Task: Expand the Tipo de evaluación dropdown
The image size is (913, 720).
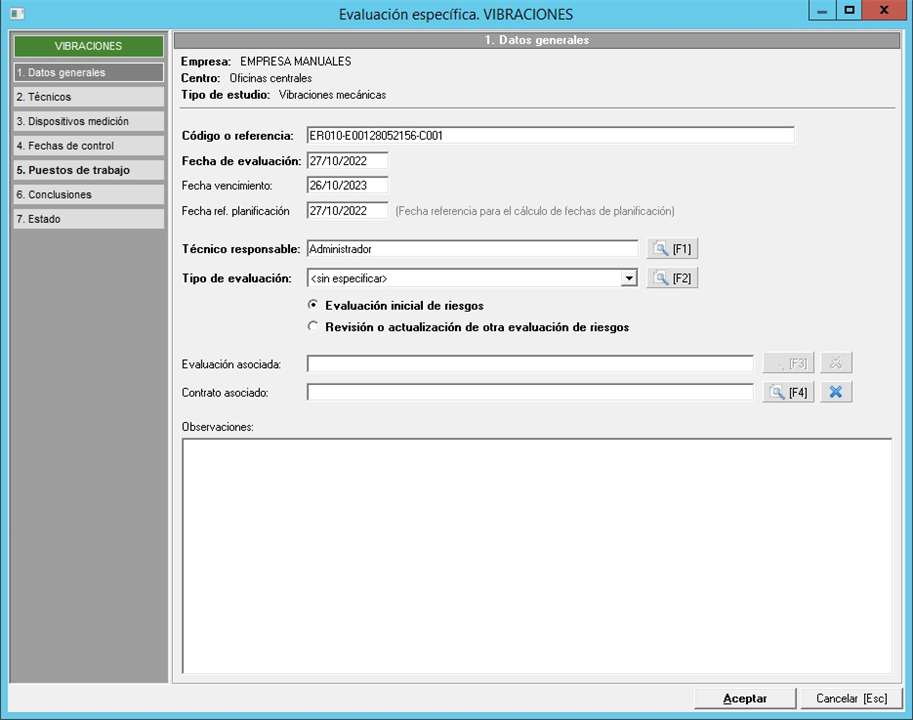Action: (x=628, y=278)
